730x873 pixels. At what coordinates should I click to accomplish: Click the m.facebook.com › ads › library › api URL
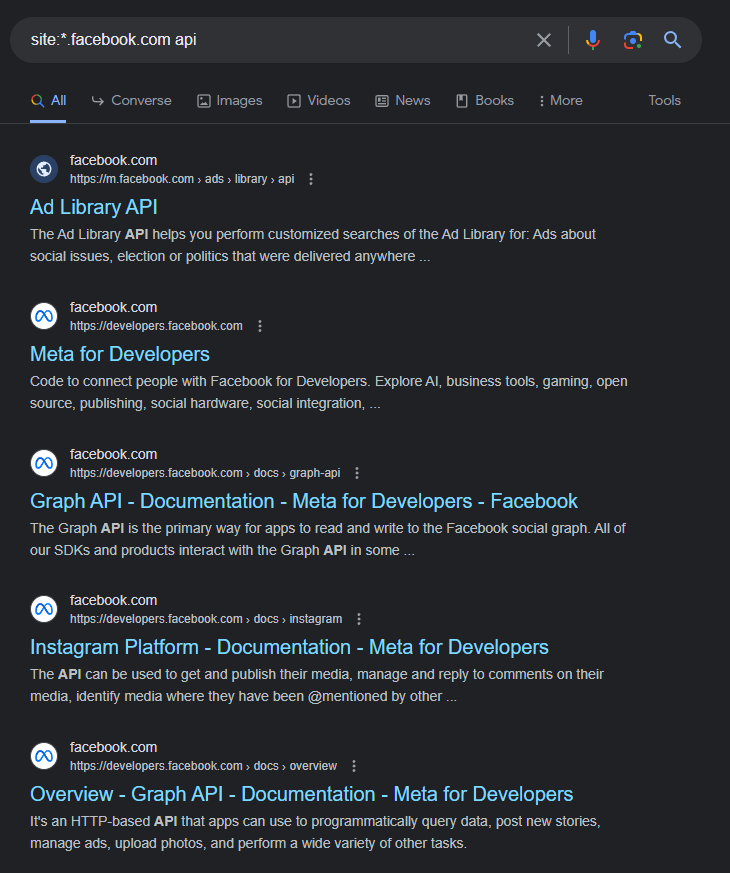click(182, 179)
